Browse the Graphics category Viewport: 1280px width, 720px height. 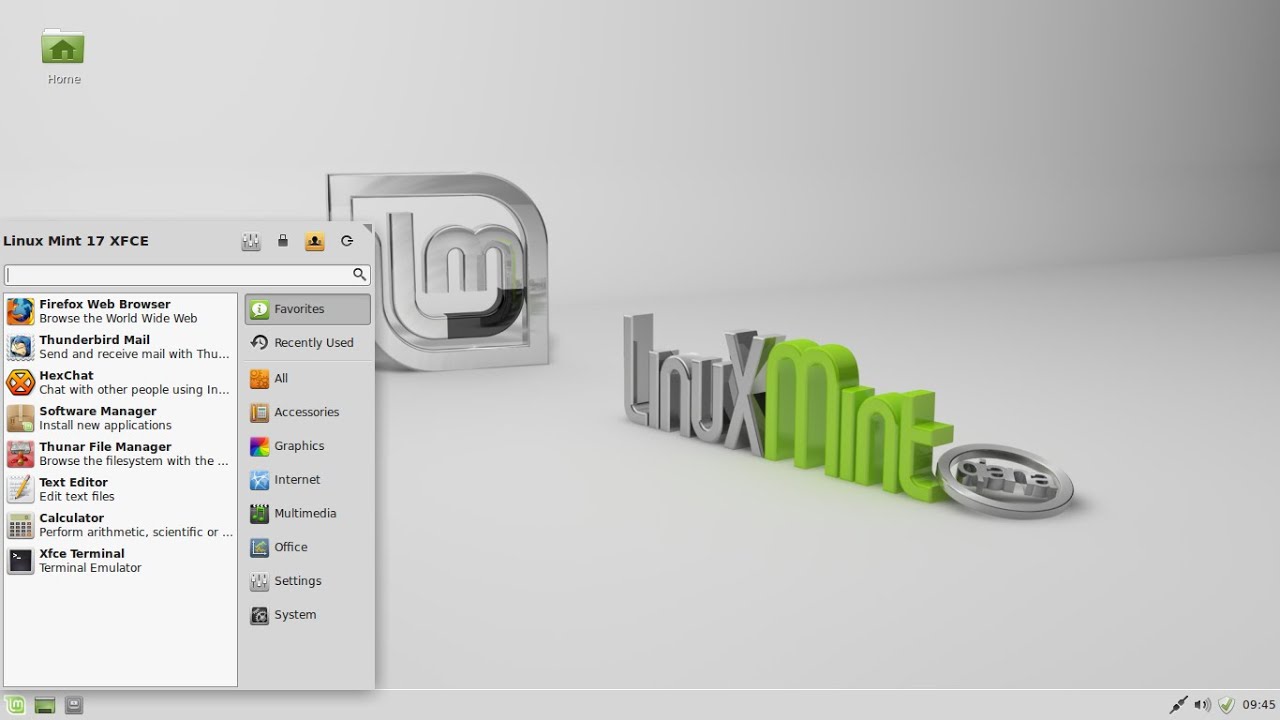pos(307,446)
